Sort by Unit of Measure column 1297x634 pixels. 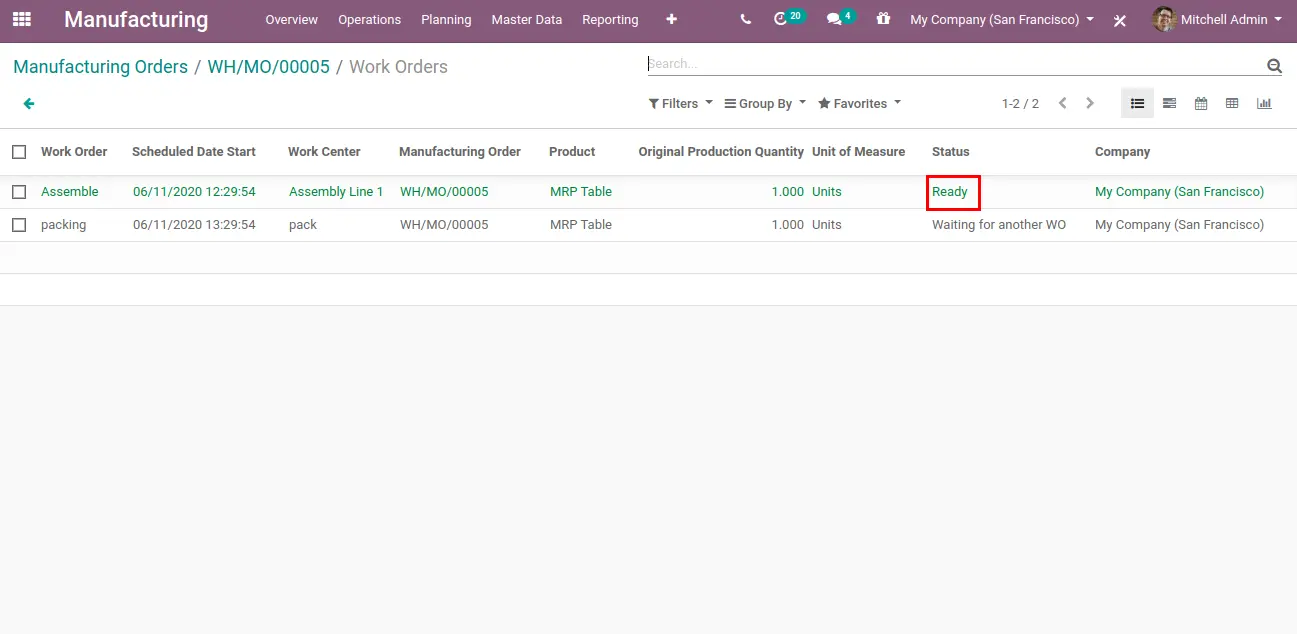(x=858, y=152)
